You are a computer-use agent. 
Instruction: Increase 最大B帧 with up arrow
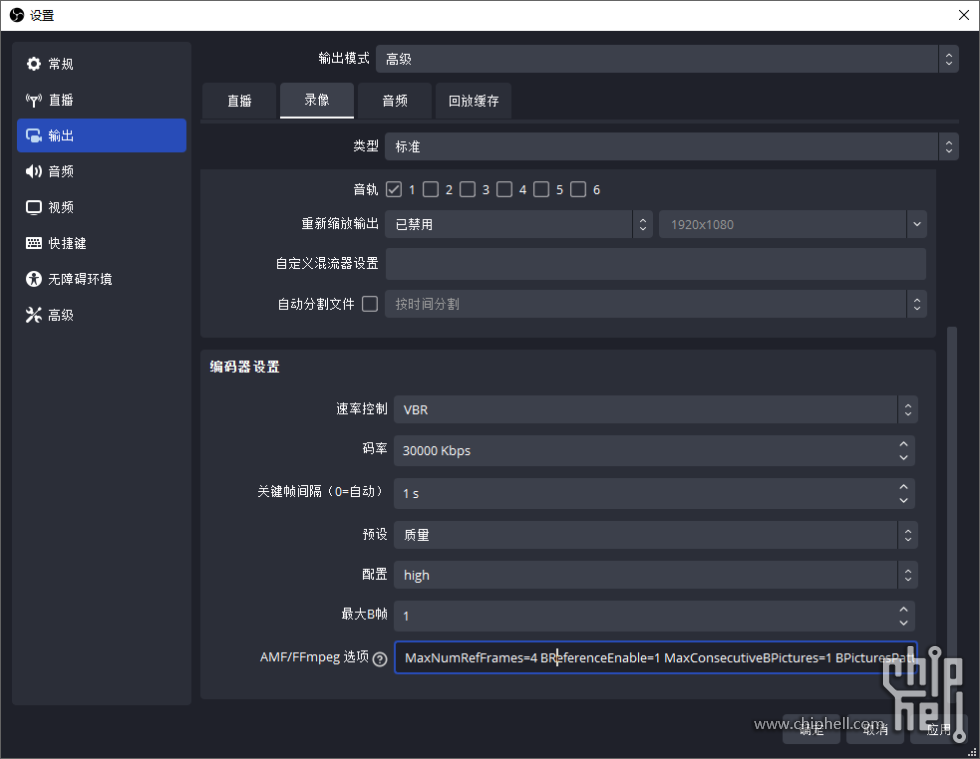[904, 609]
